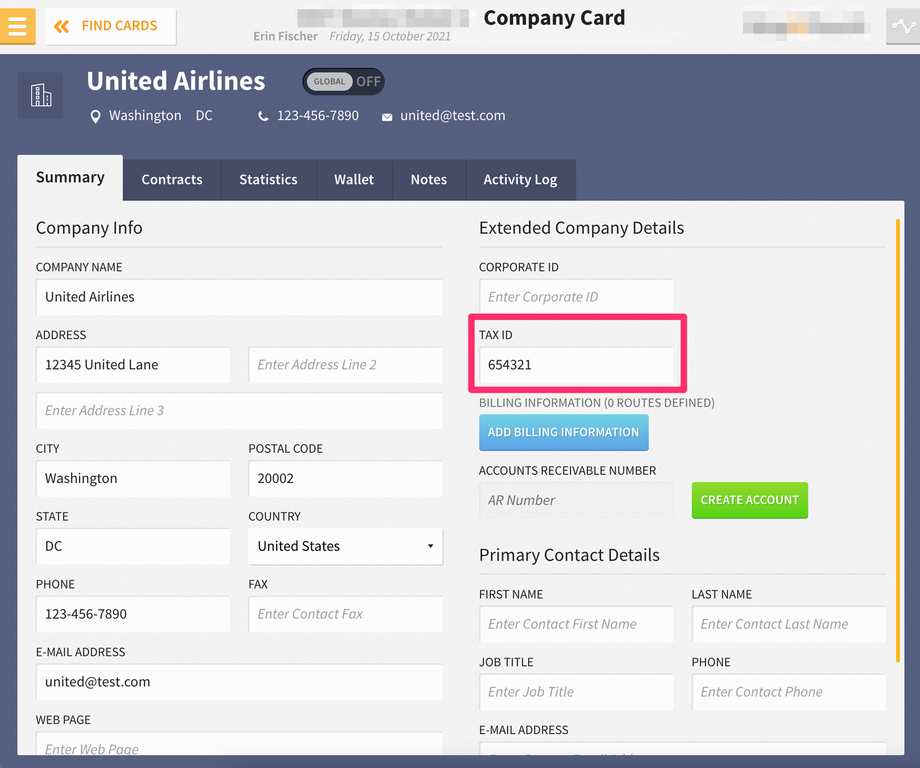Click the Tax ID field 654321
Screen dimensions: 920x768
[576, 365]
